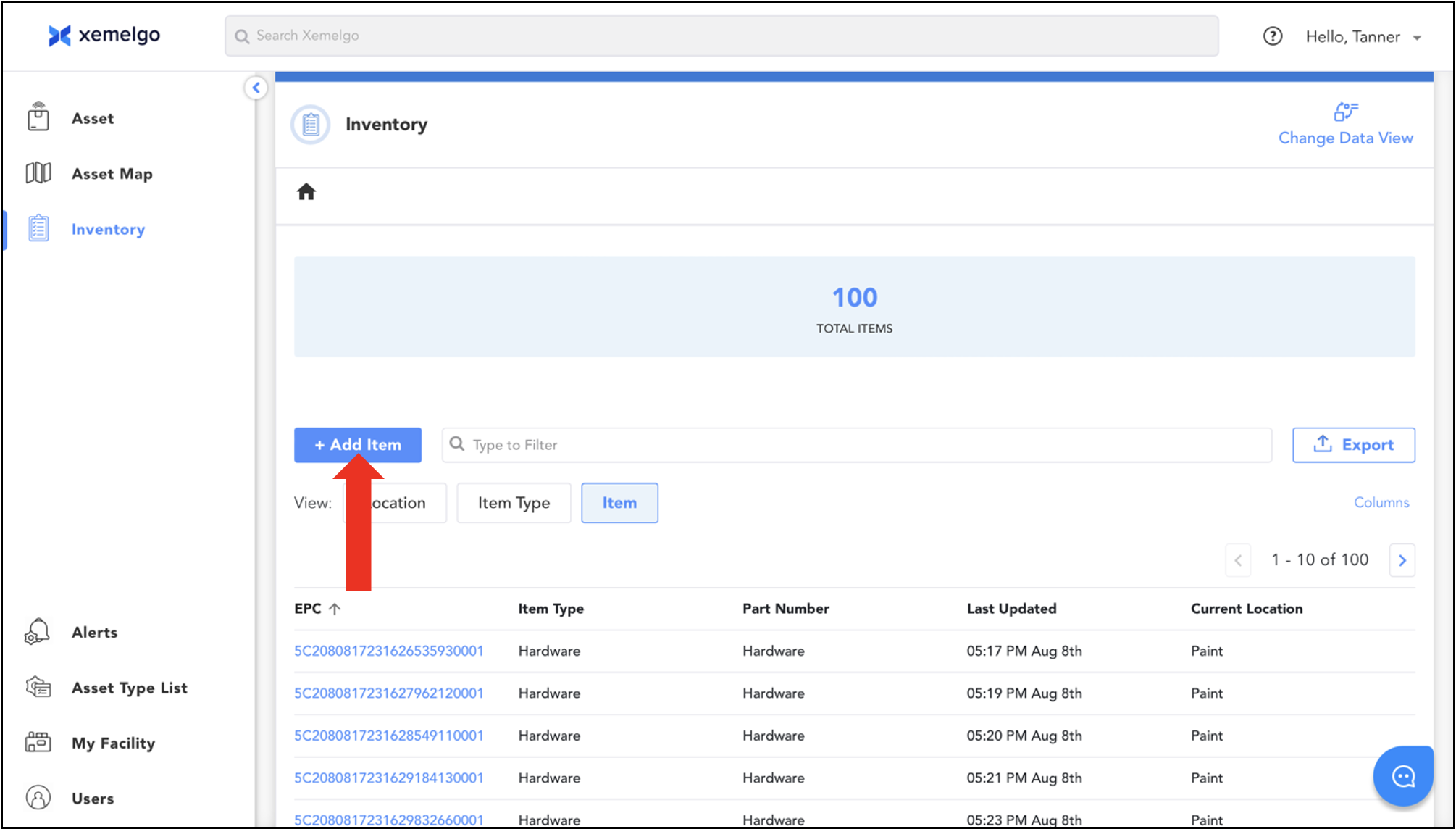Collapse the sidebar with the chevron

tap(256, 88)
